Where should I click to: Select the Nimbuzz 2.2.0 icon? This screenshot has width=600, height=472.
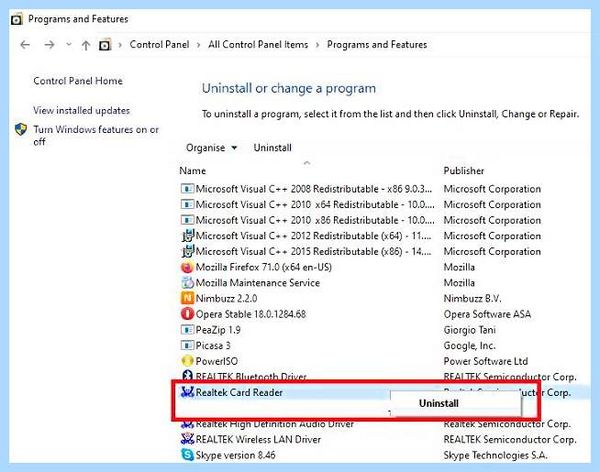[187, 298]
